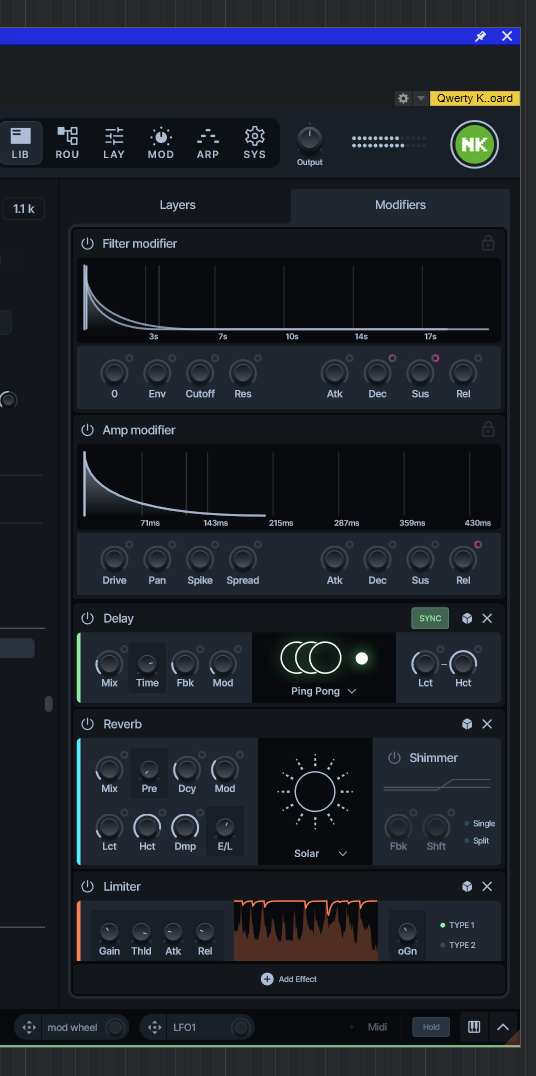Open the Ping Pong delay type dropdown
Viewport: 536px width, 1076px height.
tap(323, 691)
